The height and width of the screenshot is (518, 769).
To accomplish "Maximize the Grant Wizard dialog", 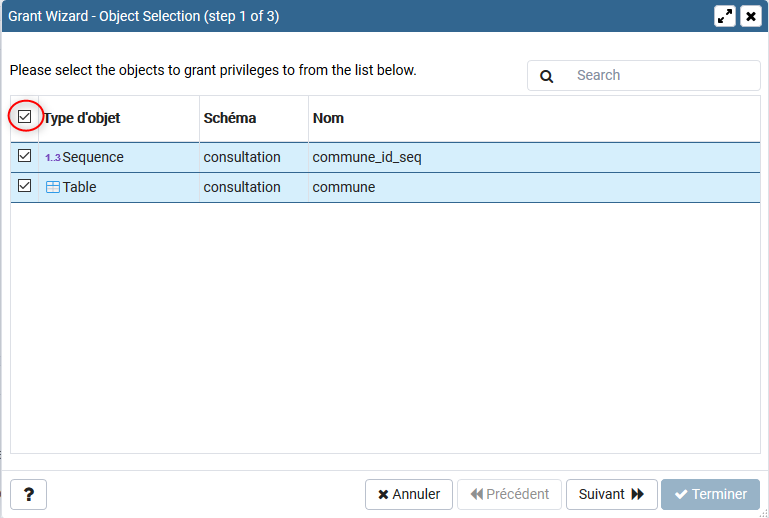I will coord(726,16).
